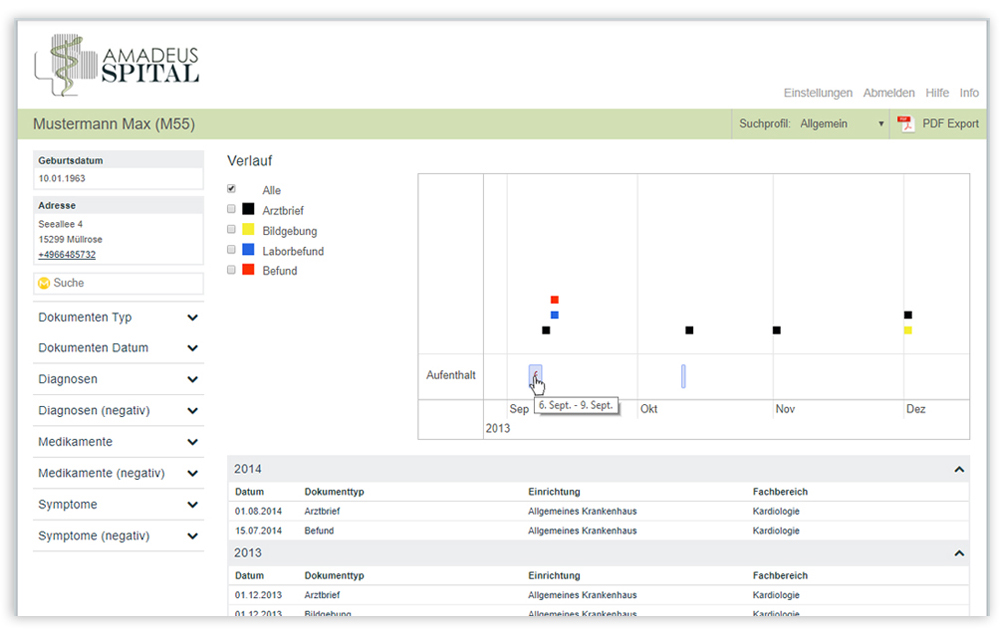Uncheck the Alle checkbox
Viewport: 1002px width, 636px height.
tap(232, 189)
